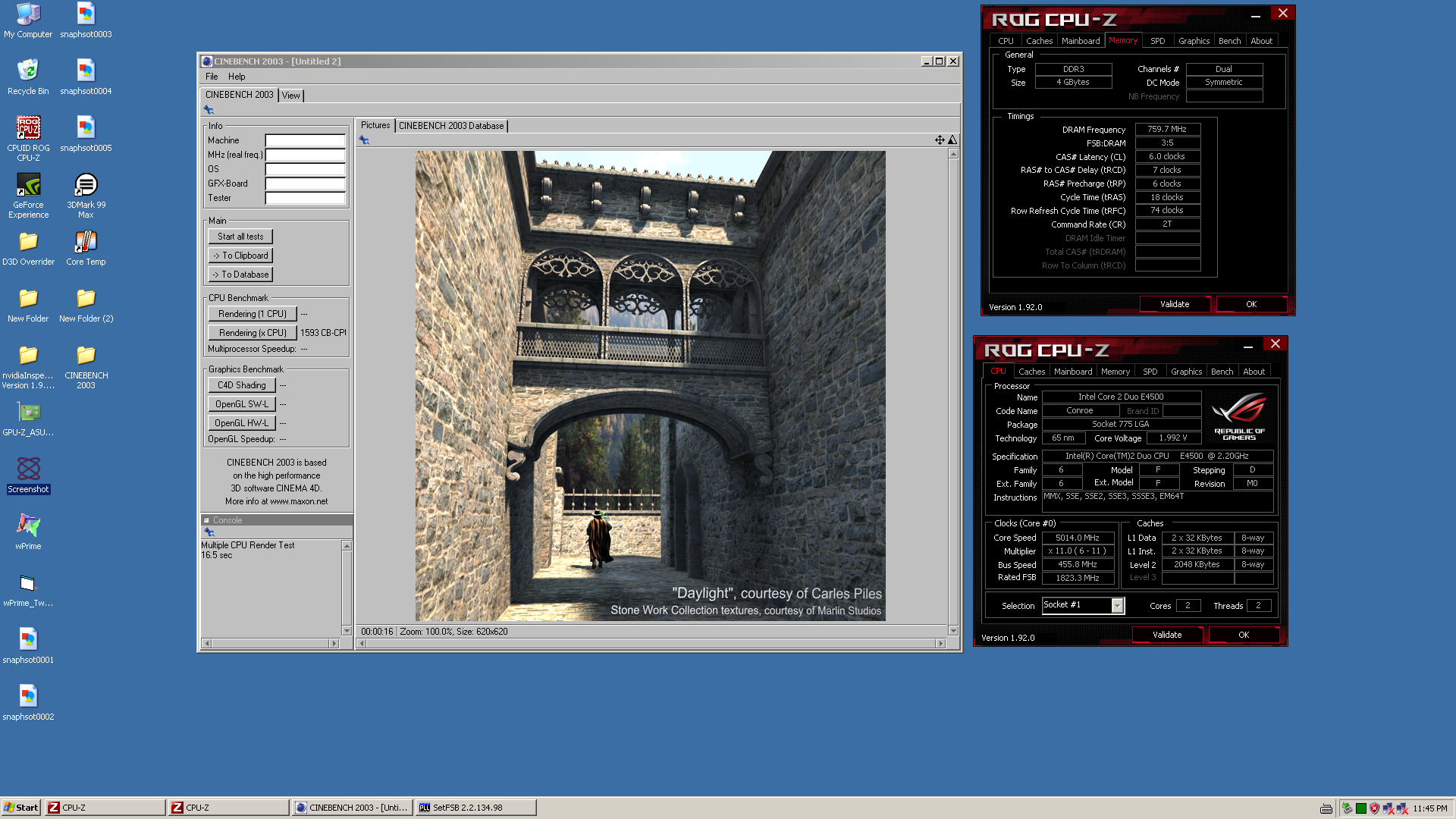The image size is (1456, 819).
Task: Click Start all tests button
Action: (x=240, y=237)
